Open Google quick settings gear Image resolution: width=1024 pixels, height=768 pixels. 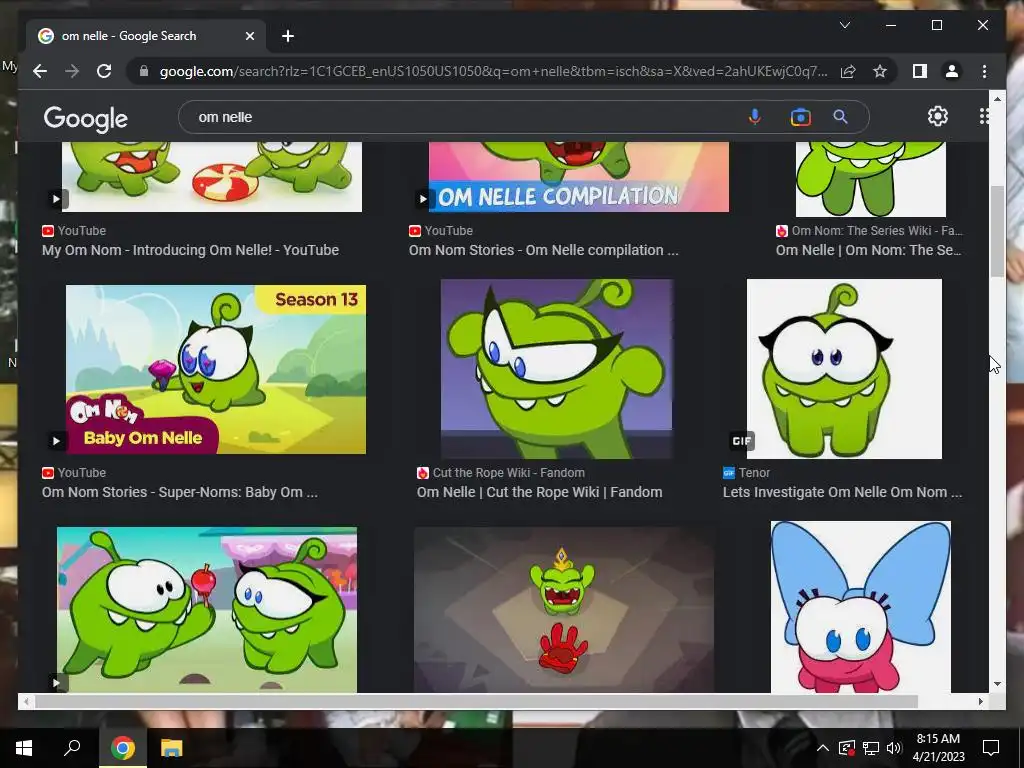coord(938,116)
